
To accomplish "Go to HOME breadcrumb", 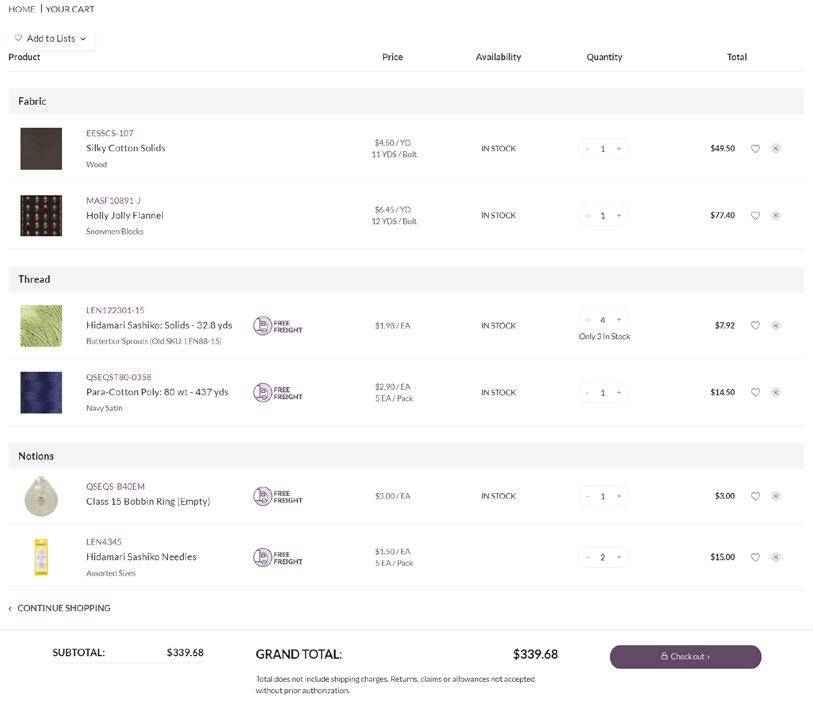I will point(21,9).
